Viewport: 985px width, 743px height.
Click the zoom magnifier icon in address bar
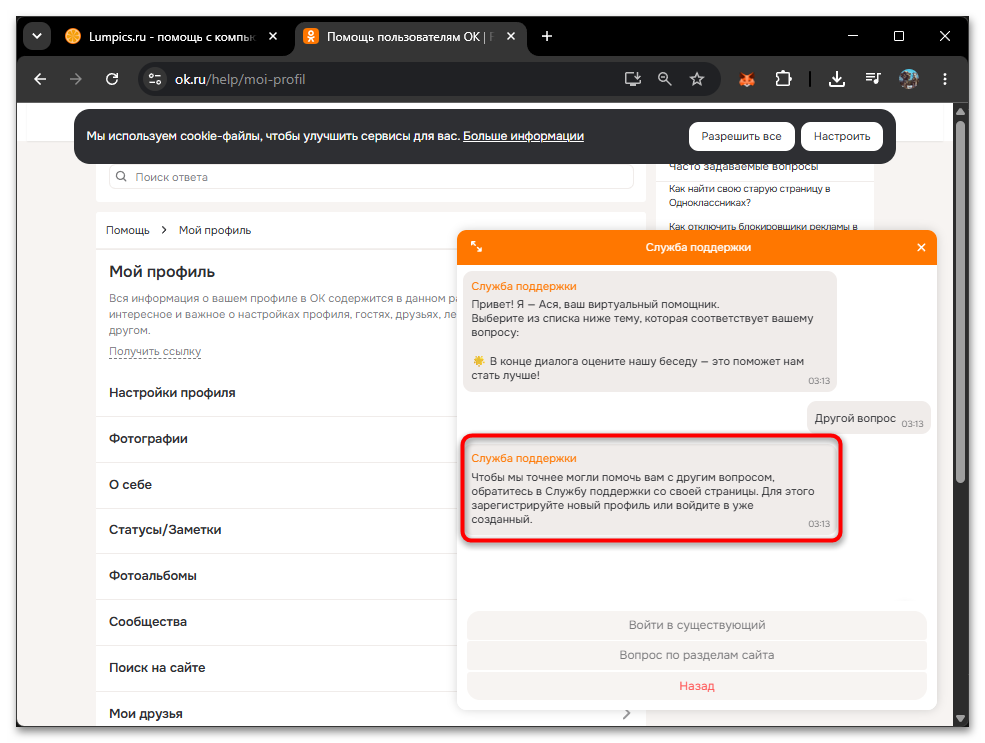click(x=665, y=79)
